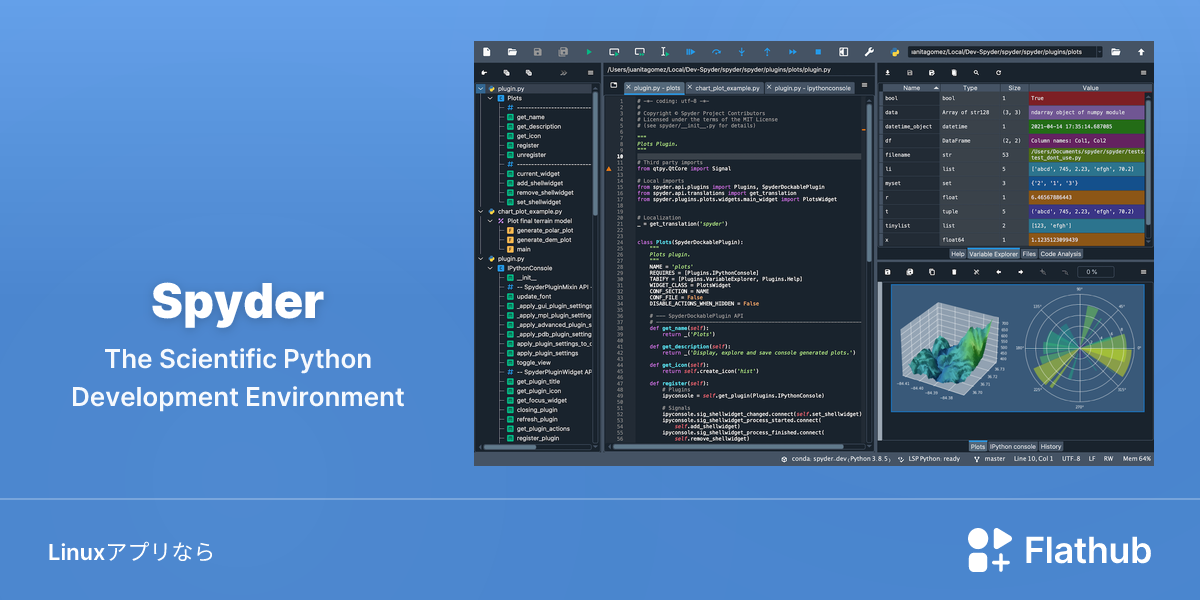Toggle maximize current pane
The height and width of the screenshot is (600, 1200).
point(843,51)
